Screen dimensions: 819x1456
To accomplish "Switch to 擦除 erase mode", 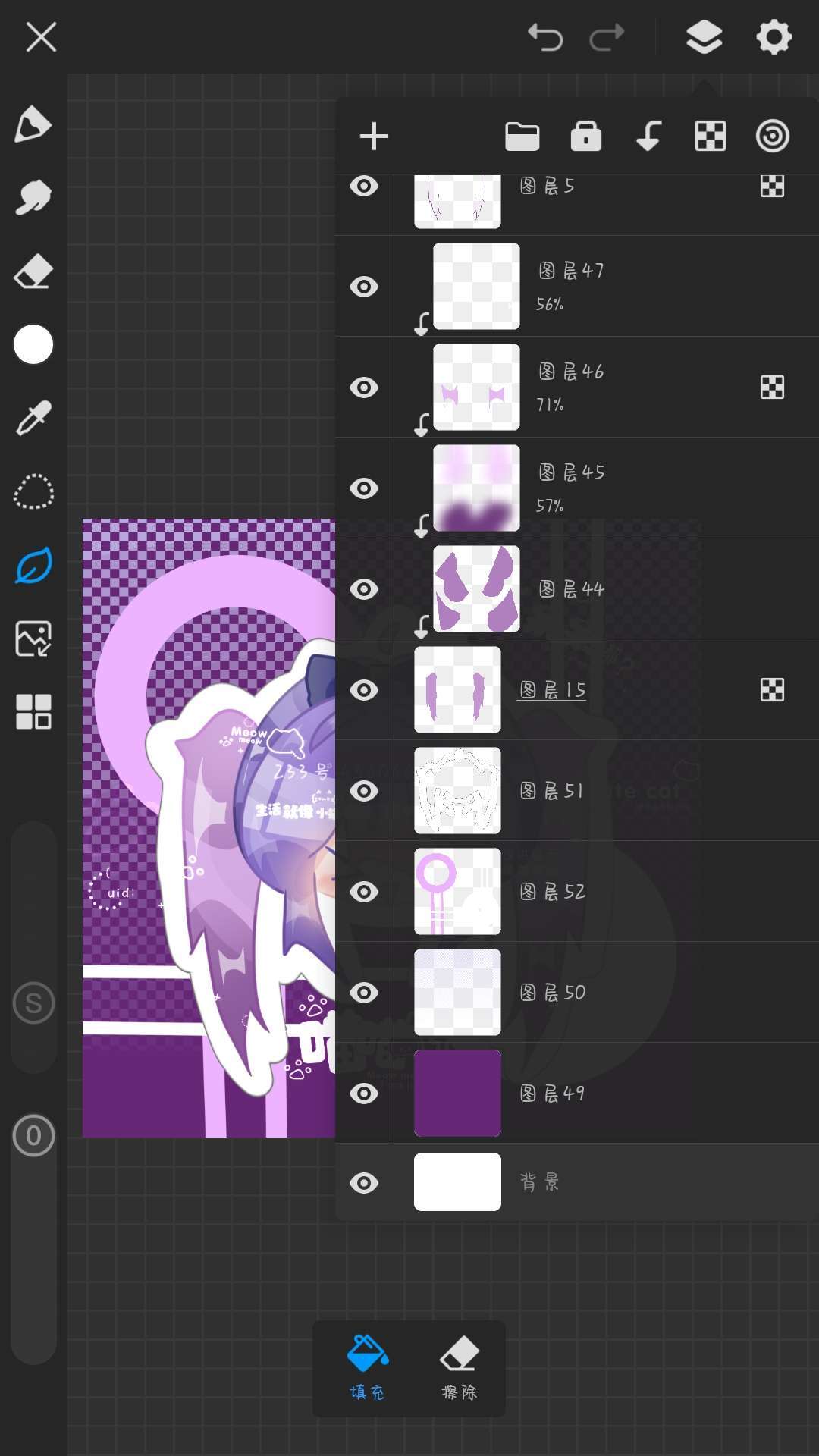I will click(x=460, y=1368).
